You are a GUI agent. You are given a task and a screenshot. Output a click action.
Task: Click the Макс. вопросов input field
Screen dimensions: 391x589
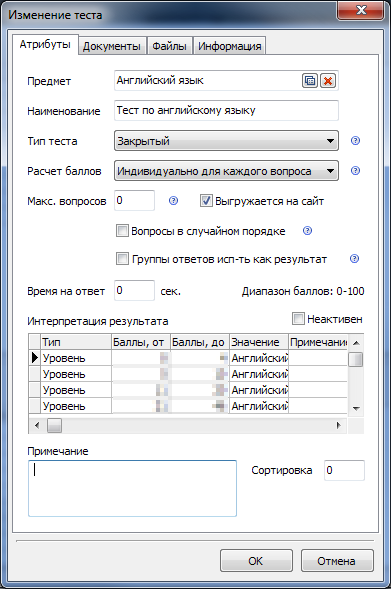[134, 200]
